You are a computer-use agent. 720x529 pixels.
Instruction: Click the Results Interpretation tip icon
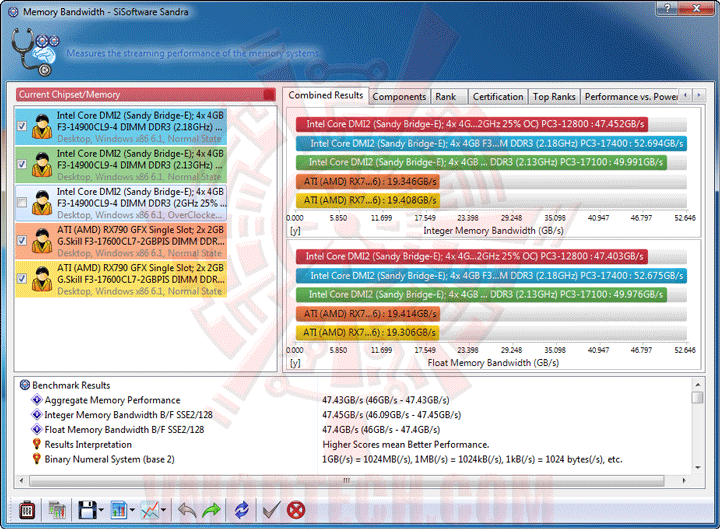[x=37, y=444]
